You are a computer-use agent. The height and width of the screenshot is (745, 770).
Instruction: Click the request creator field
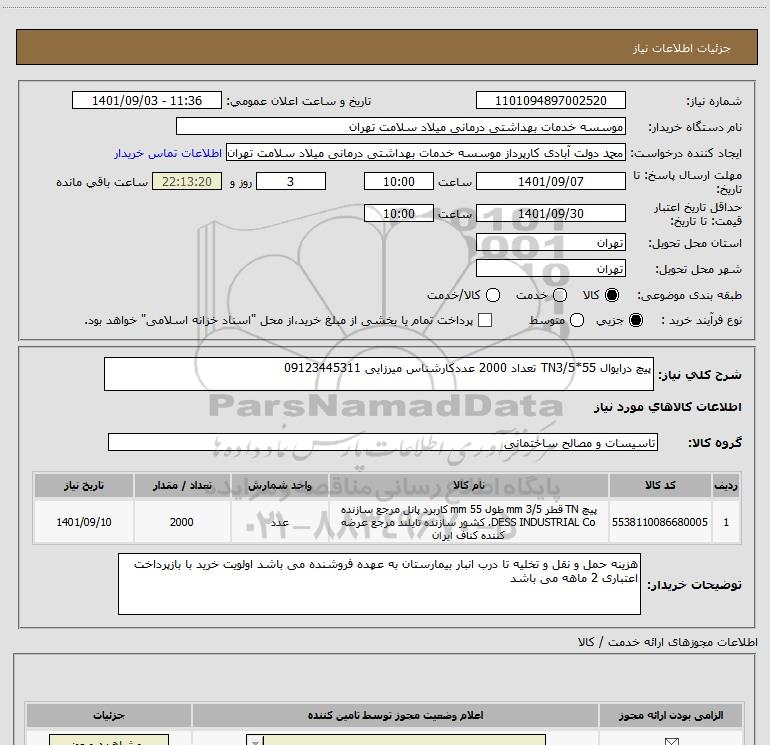click(426, 153)
